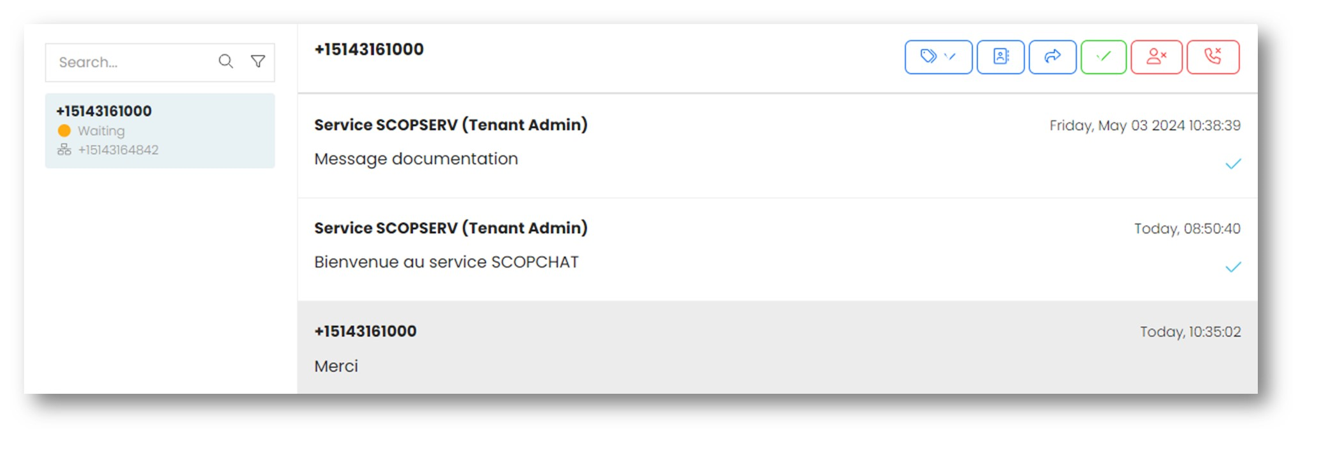Click the orange Waiting status dot
This screenshot has width=1317, height=463.
tap(64, 131)
